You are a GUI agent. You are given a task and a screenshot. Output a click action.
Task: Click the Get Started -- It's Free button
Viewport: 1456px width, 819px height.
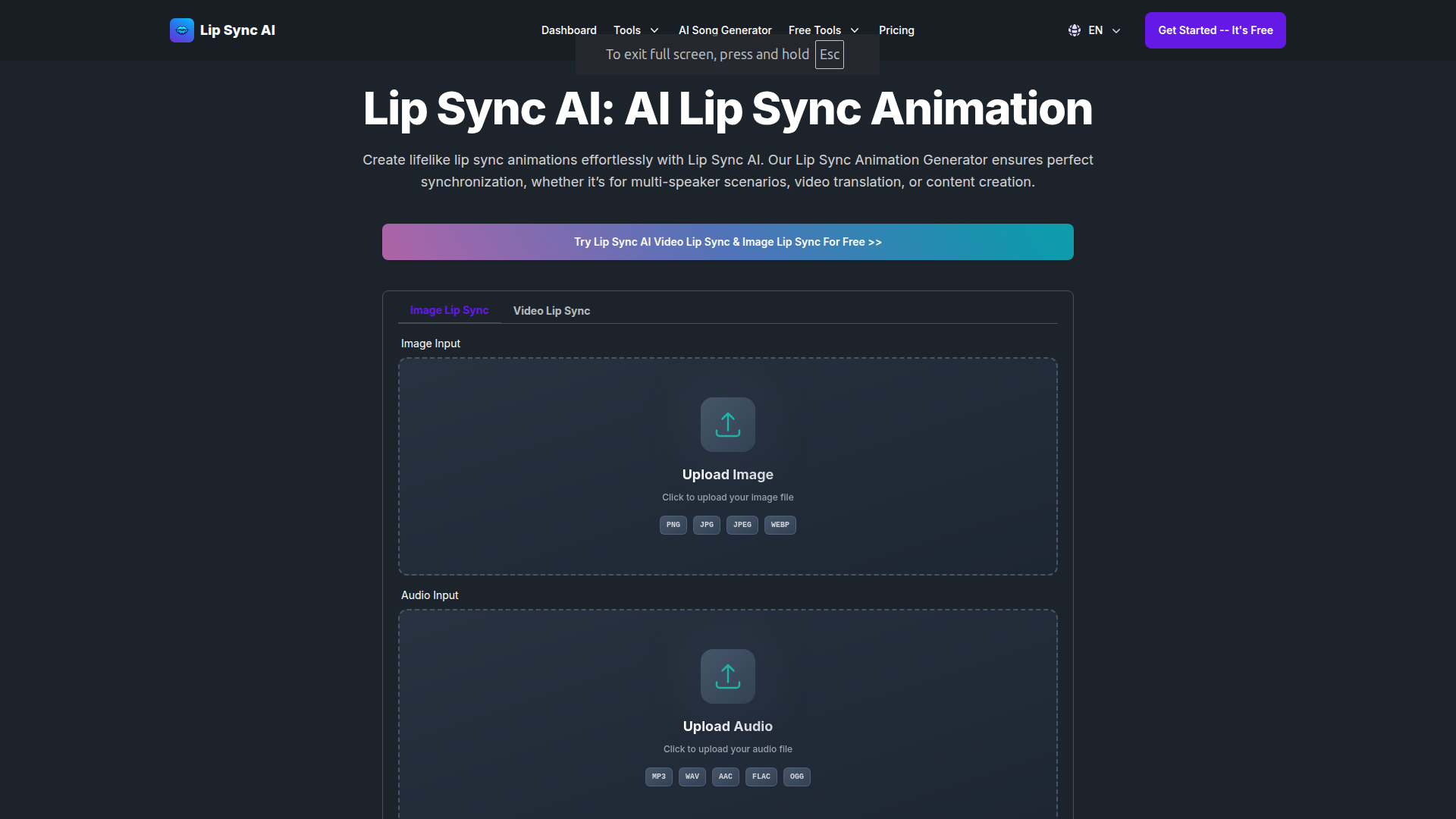pos(1215,30)
